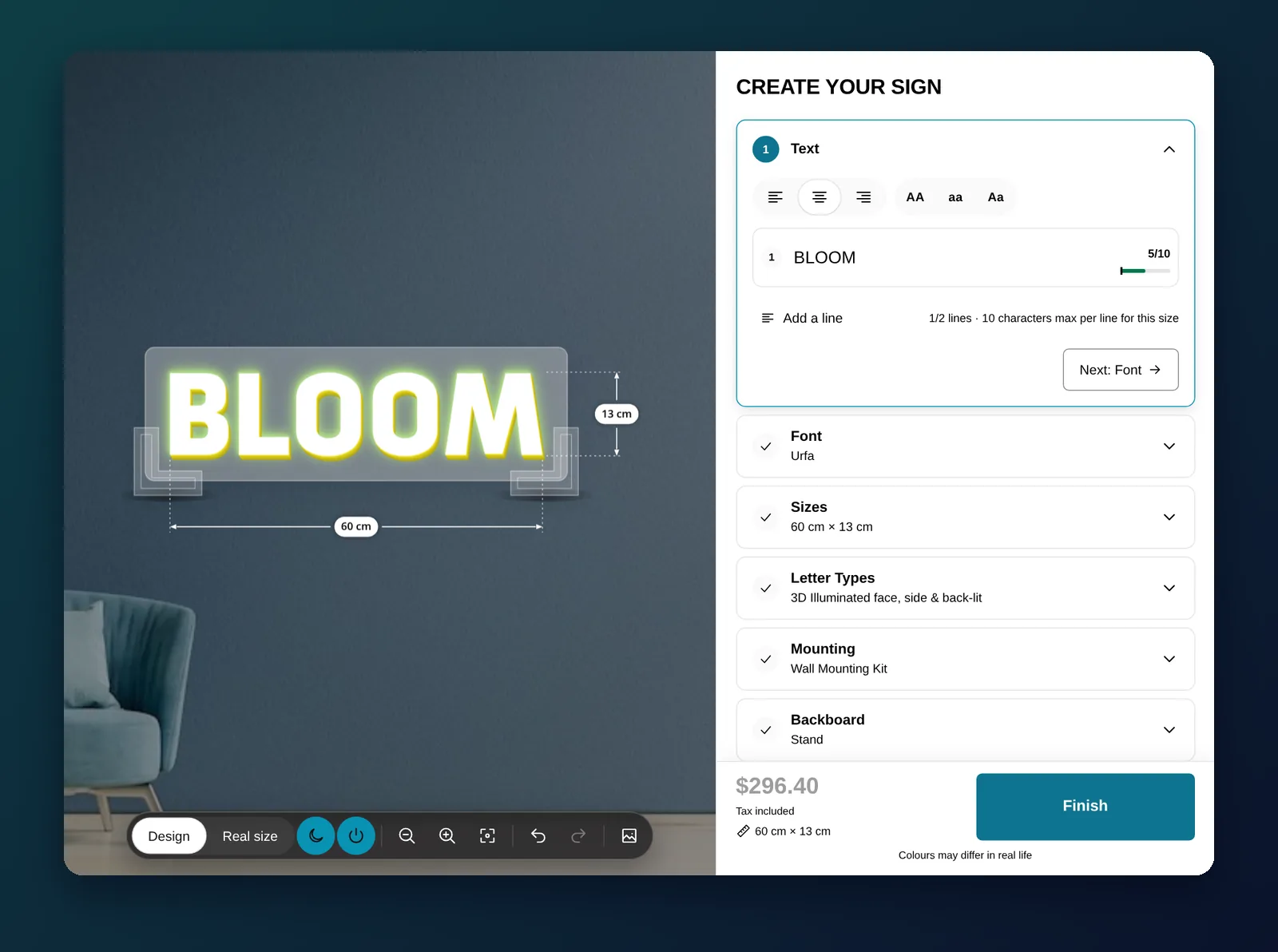Click the Finish button
The width and height of the screenshot is (1278, 952).
pos(1086,807)
